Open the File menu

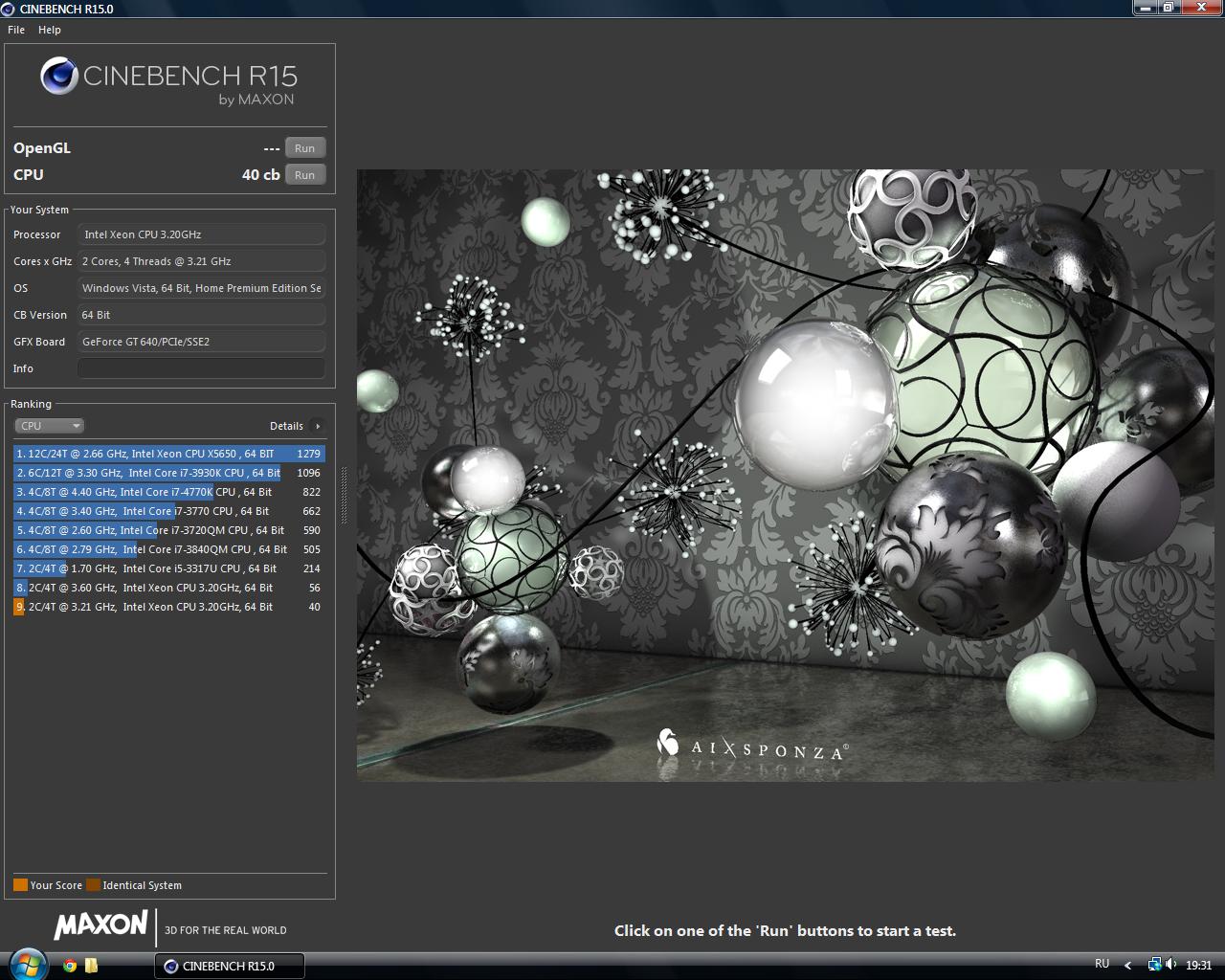pyautogui.click(x=16, y=30)
